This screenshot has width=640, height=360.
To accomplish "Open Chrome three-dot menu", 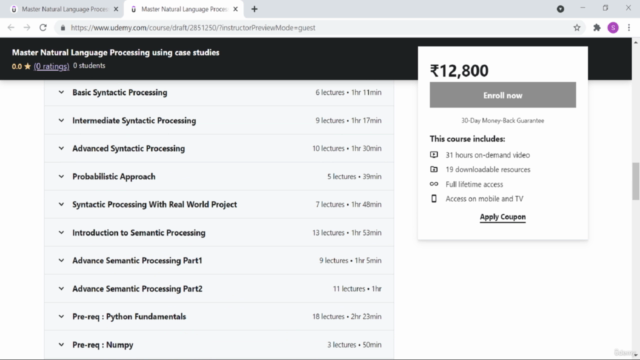I will [x=629, y=28].
